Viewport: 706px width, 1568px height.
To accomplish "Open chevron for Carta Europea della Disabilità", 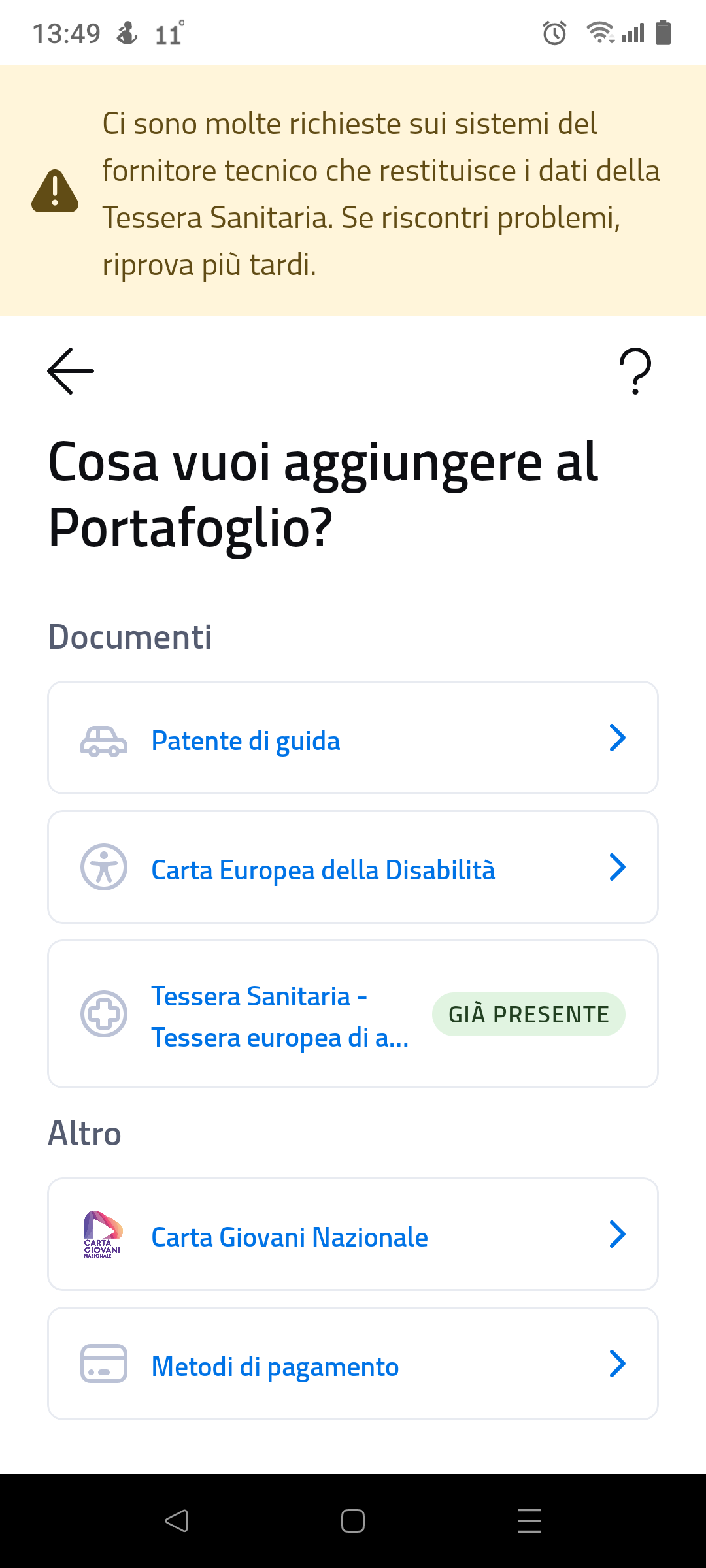I will [617, 868].
